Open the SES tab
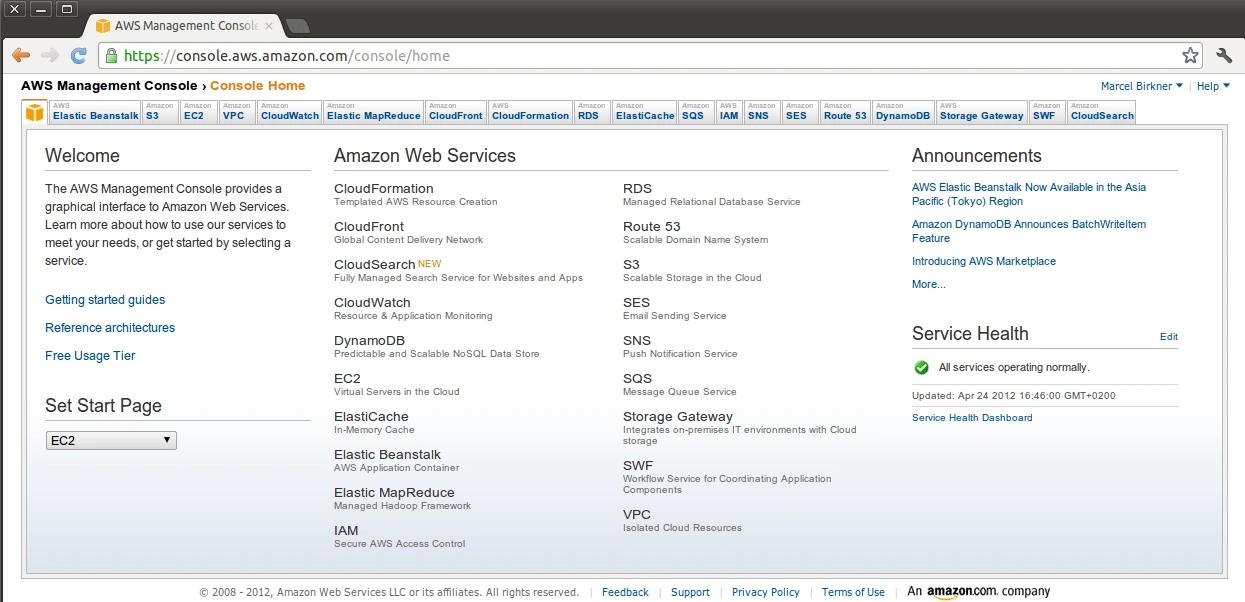This screenshot has width=1245, height=602. [x=800, y=112]
